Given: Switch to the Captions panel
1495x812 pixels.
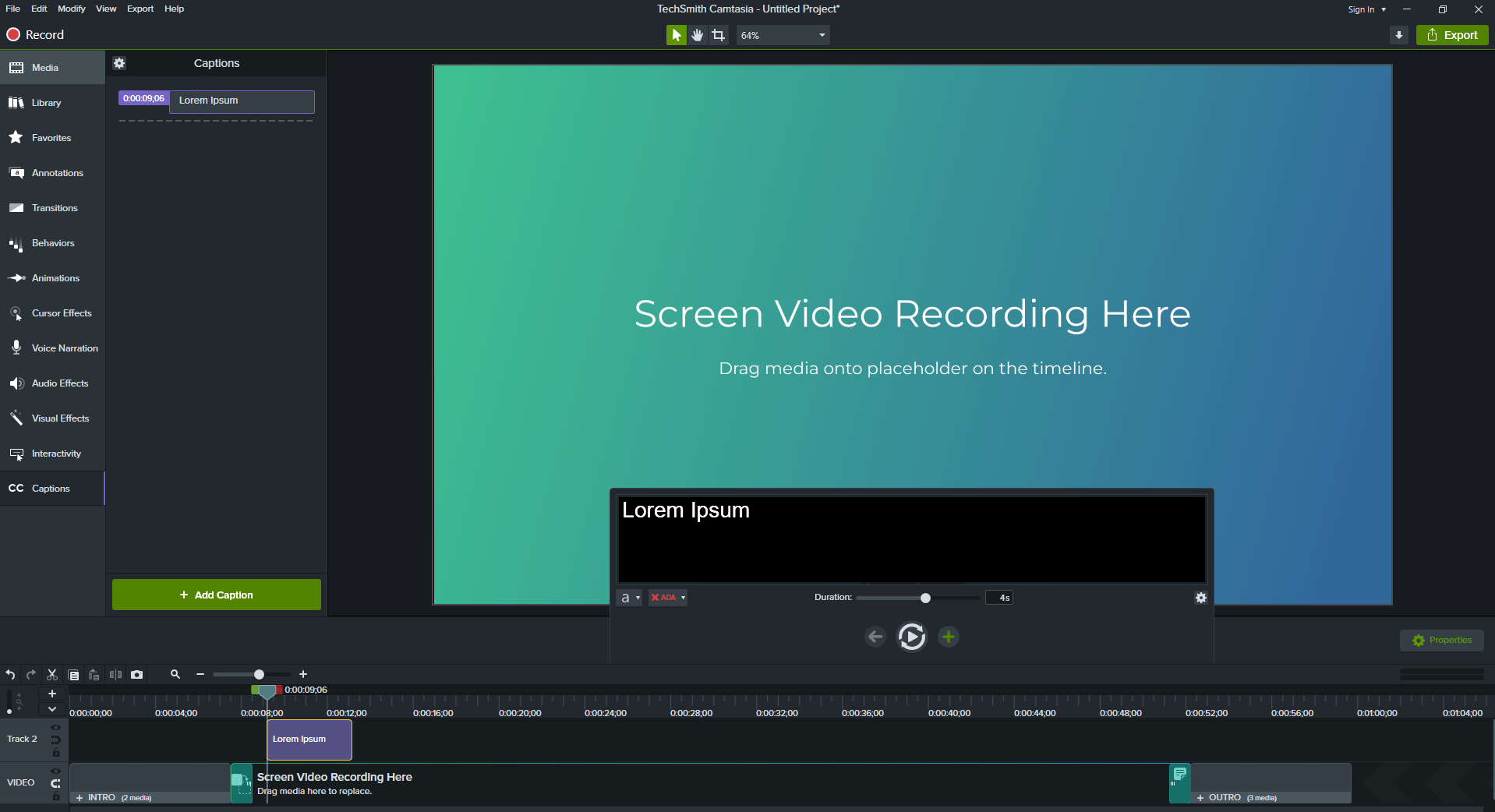Looking at the screenshot, I should pyautogui.click(x=52, y=488).
